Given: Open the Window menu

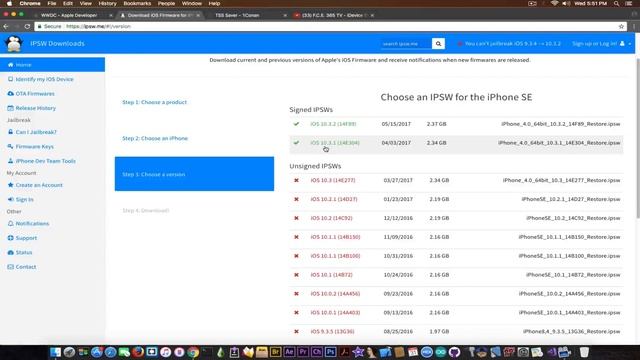Looking at the screenshot, I should 191,3.
